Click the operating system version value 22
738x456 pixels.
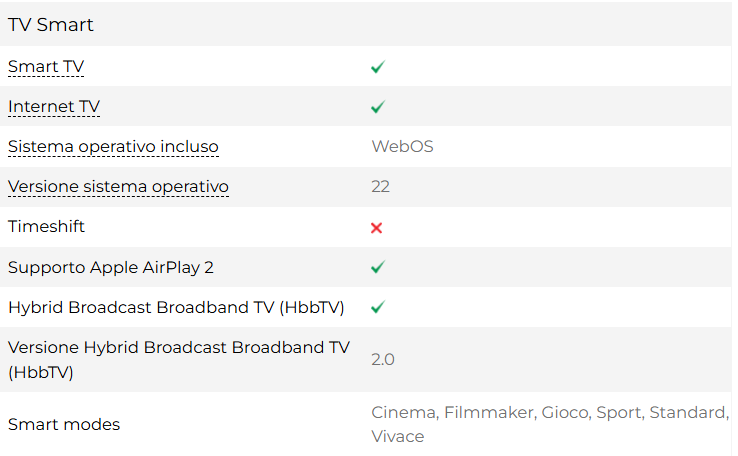[380, 187]
